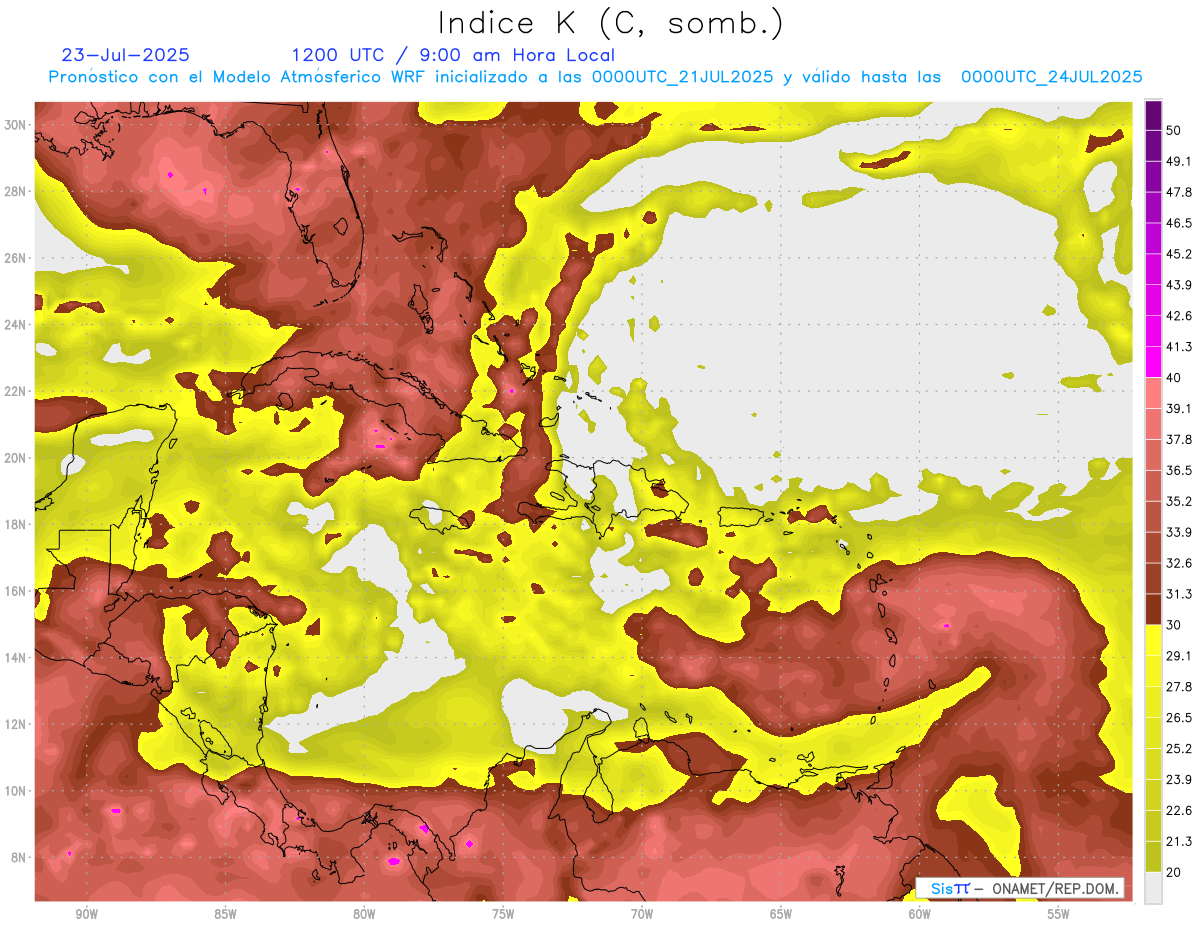Click the colorbar value "30"
The image size is (1200, 927).
coord(1173,625)
